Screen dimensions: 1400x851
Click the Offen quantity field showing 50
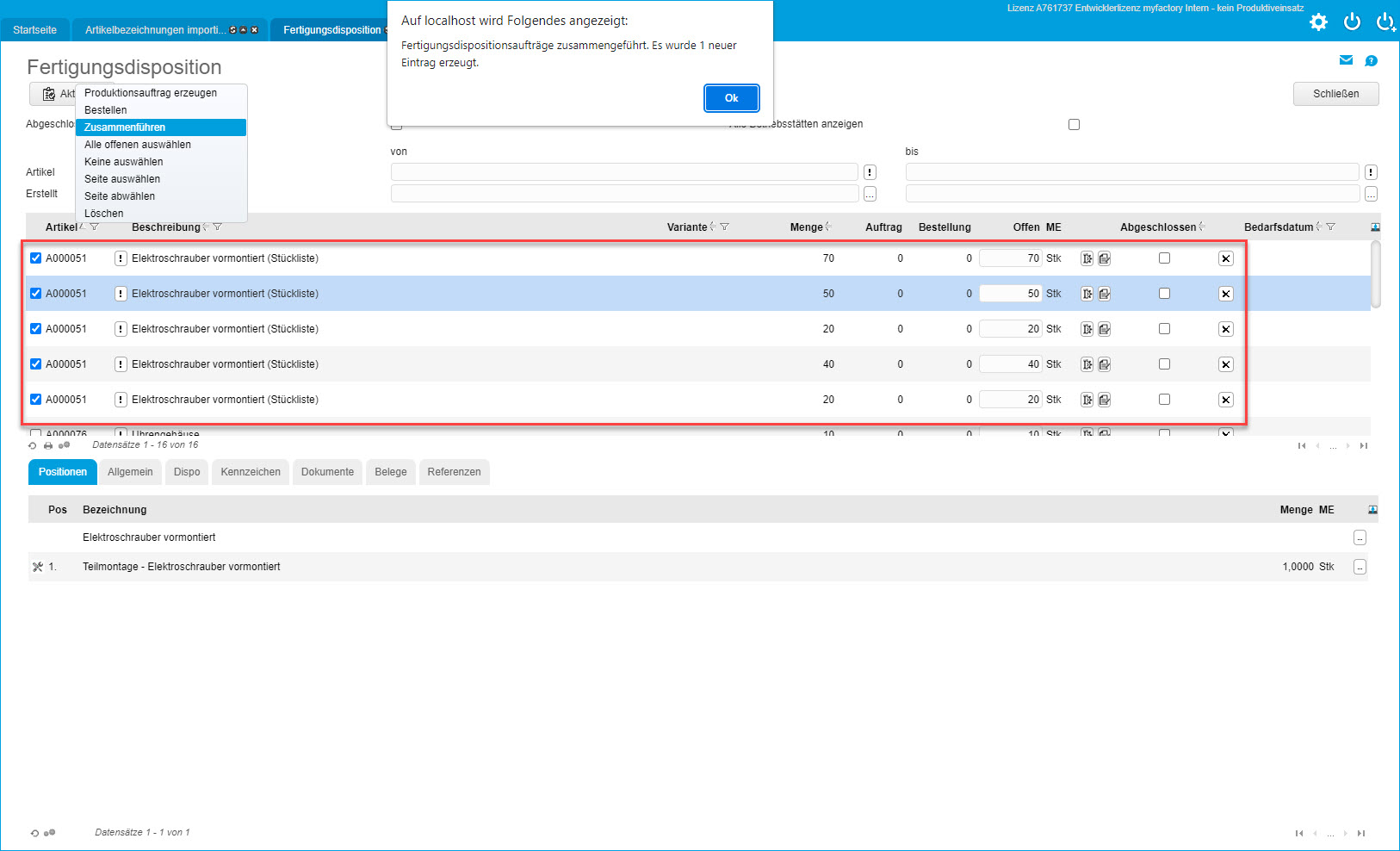coord(1010,294)
